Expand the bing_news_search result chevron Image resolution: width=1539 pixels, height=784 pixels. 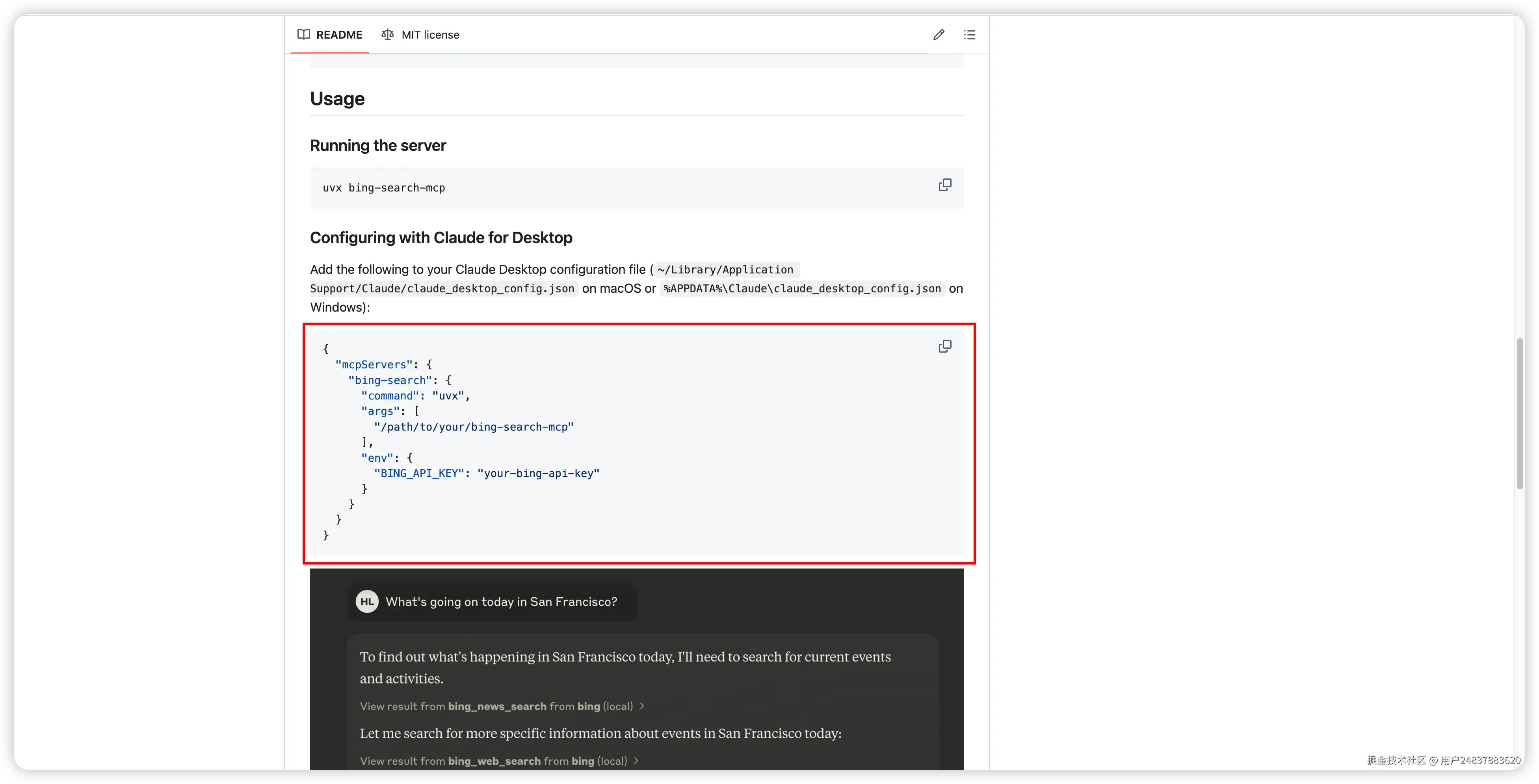coord(642,706)
